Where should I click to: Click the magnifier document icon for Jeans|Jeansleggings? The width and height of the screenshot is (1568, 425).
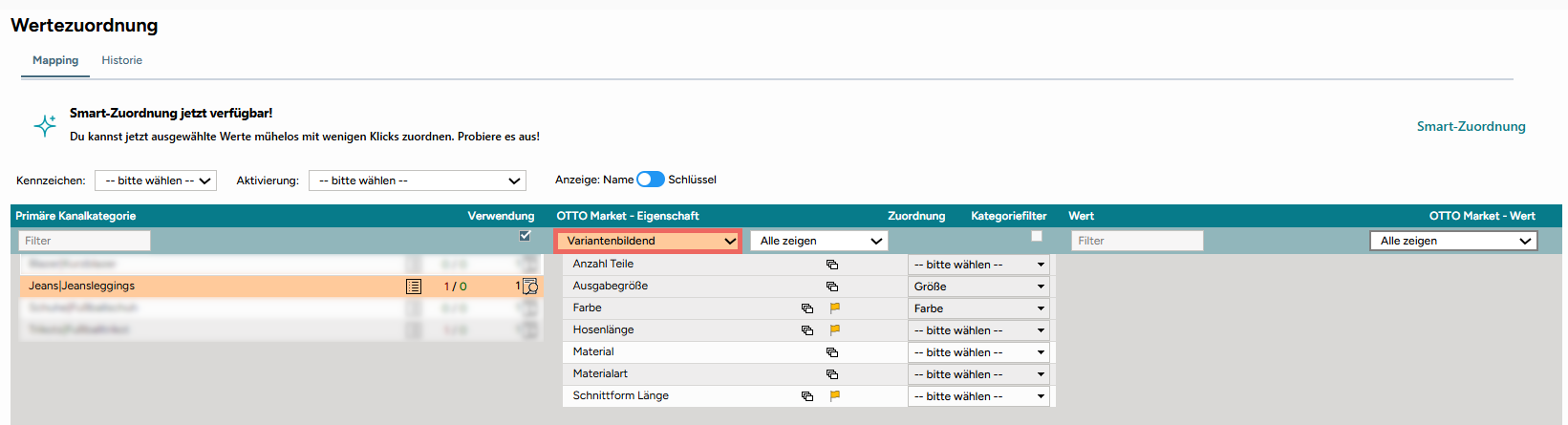coord(530,287)
